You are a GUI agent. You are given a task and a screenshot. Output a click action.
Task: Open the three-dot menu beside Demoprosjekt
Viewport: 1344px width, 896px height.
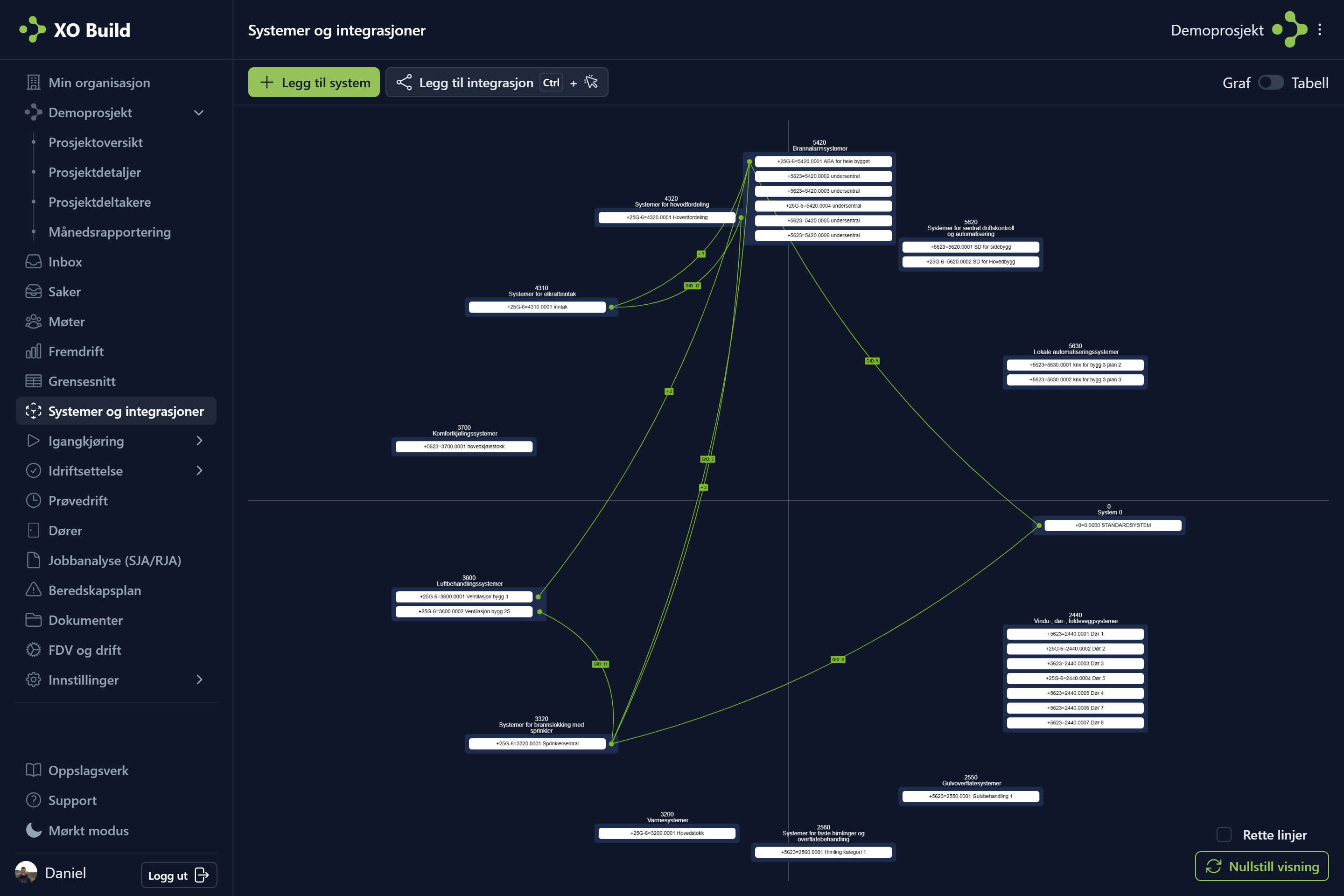click(1319, 30)
